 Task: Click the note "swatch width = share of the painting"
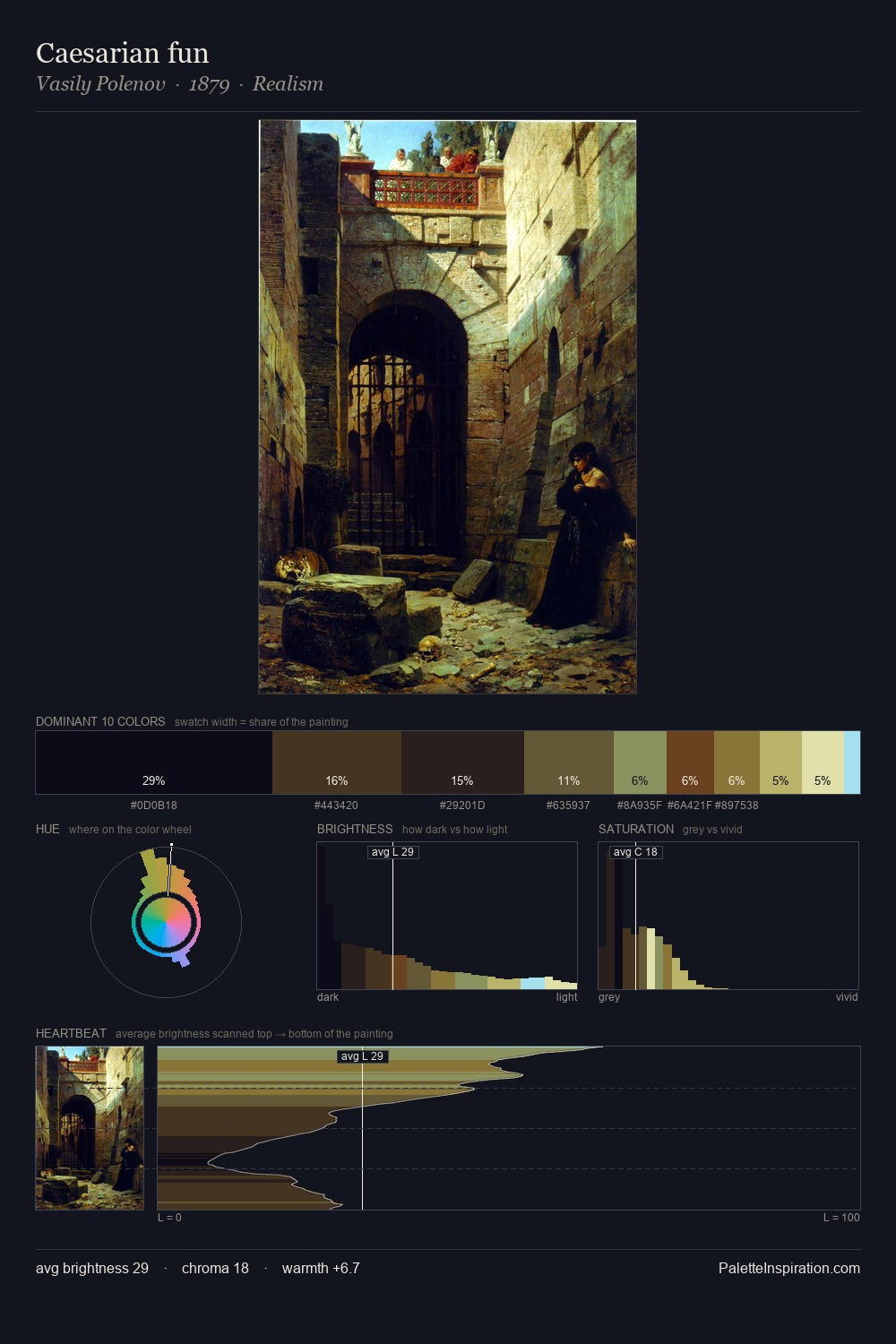click(261, 722)
